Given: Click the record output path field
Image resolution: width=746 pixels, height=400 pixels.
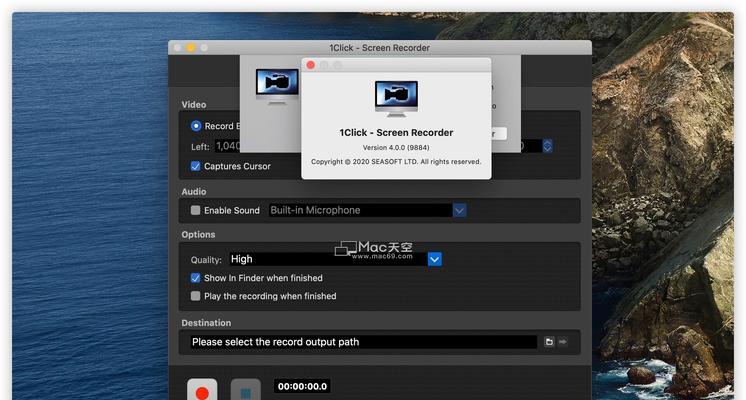Looking at the screenshot, I should (364, 342).
